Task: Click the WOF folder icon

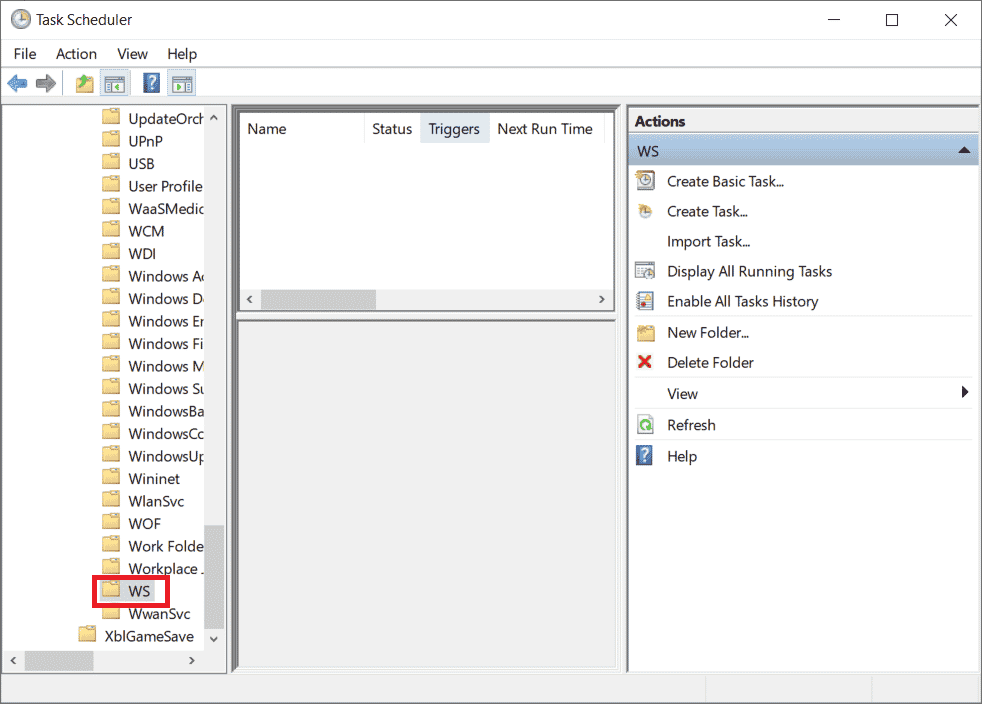Action: click(x=111, y=522)
